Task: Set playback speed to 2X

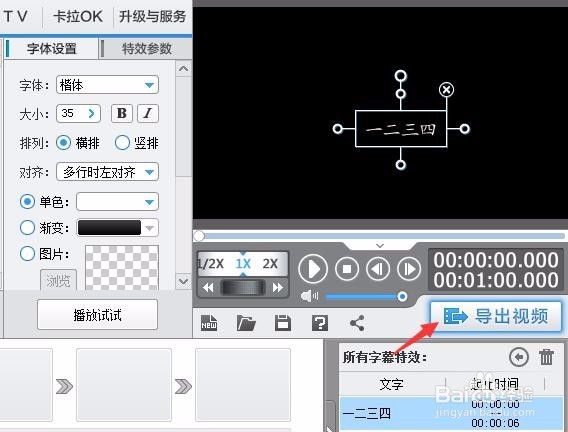Action: pyautogui.click(x=270, y=264)
